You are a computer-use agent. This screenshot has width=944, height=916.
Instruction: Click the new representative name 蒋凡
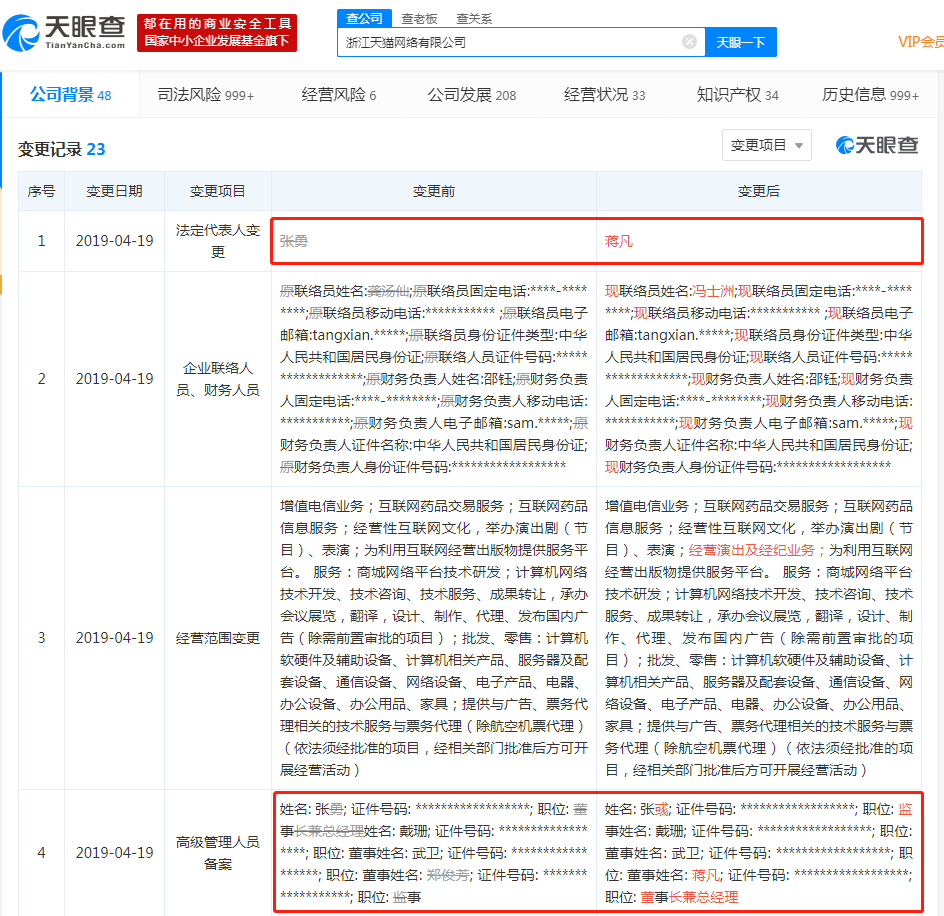coord(619,241)
